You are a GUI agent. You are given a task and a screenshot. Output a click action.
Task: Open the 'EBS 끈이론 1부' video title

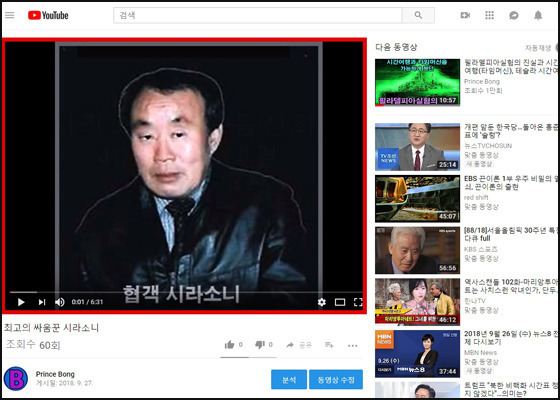511,182
